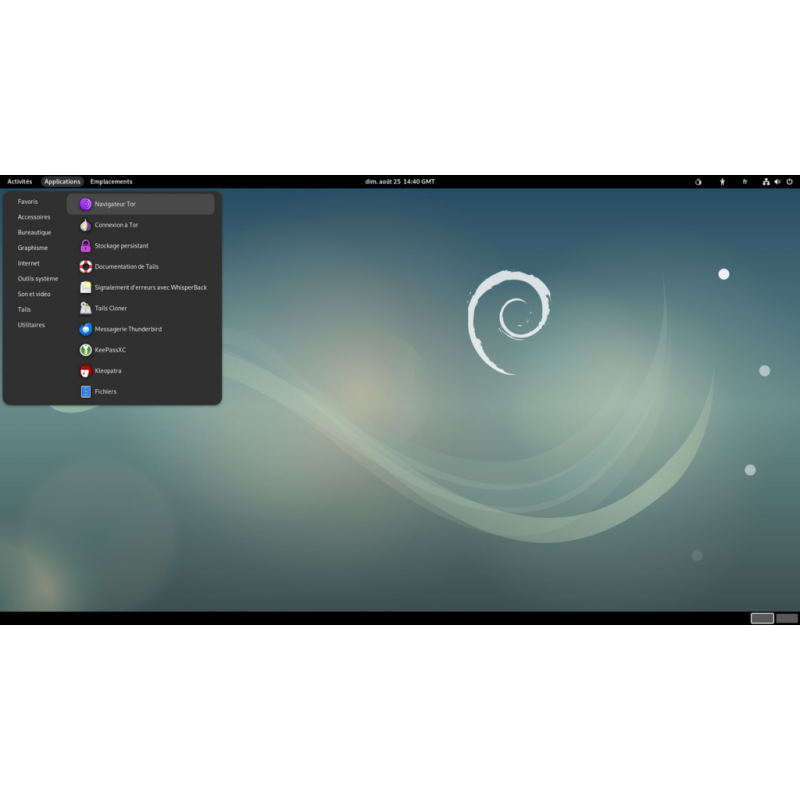Open the power menu
The height and width of the screenshot is (800, 800).
790,181
